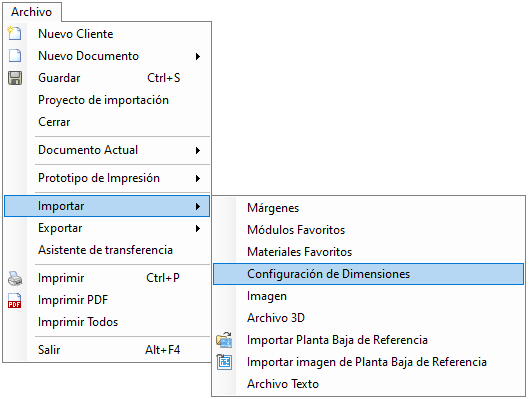Expand the Nuevo Documento submenu arrow
This screenshot has height=399, width=530.
click(x=198, y=56)
